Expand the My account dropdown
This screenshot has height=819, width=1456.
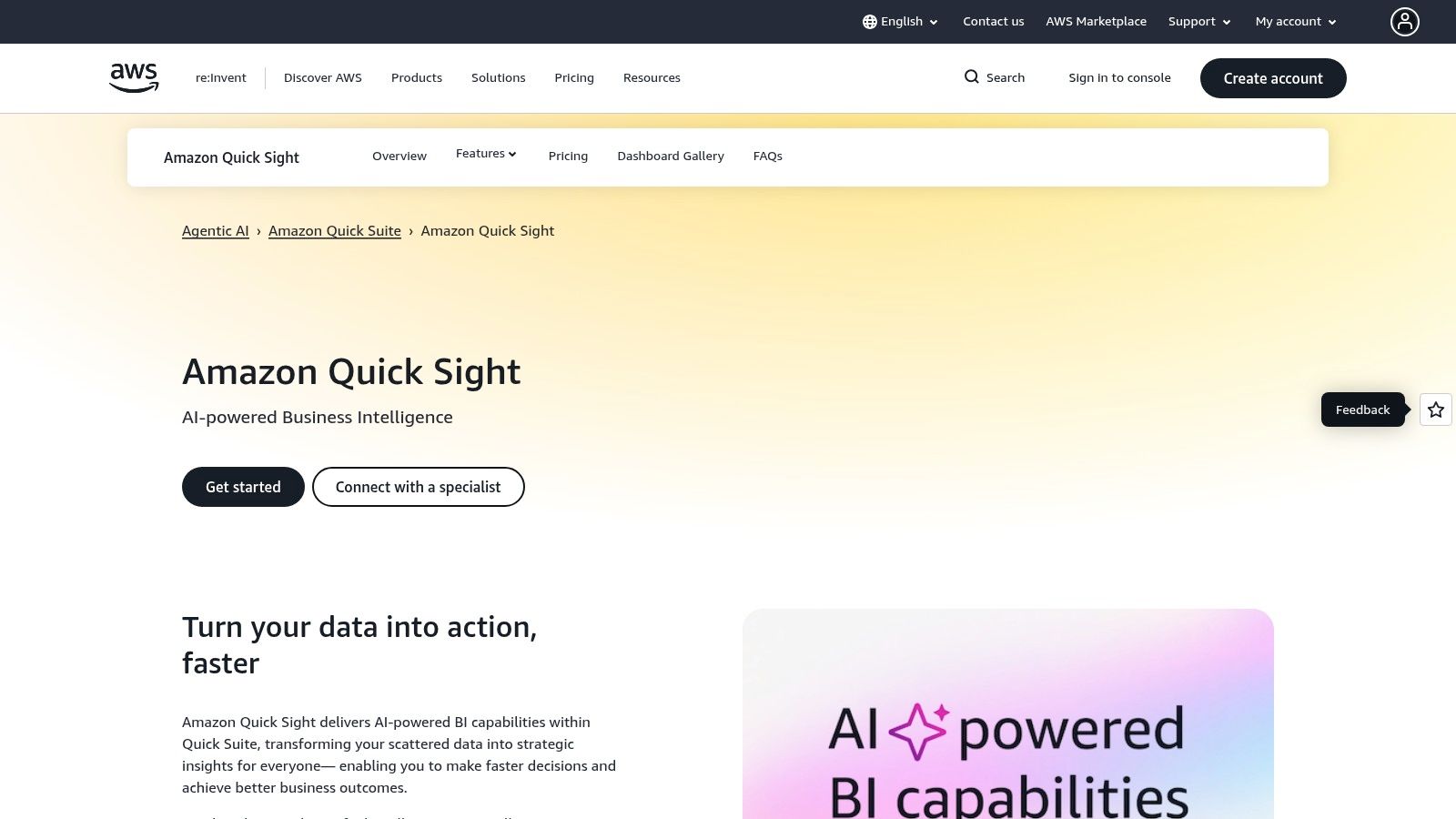click(1296, 22)
